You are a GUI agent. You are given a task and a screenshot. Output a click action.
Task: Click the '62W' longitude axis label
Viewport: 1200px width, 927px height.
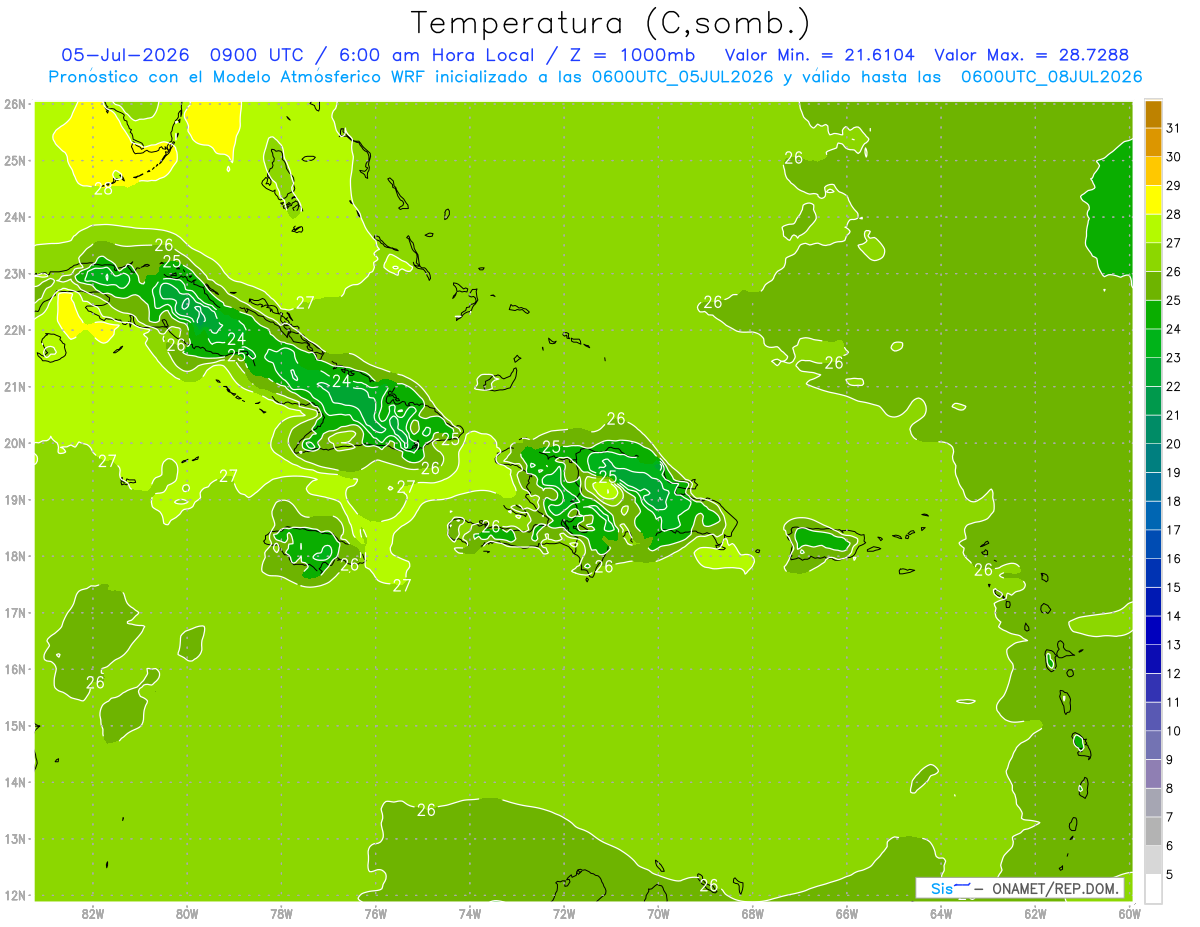[x=1035, y=913]
